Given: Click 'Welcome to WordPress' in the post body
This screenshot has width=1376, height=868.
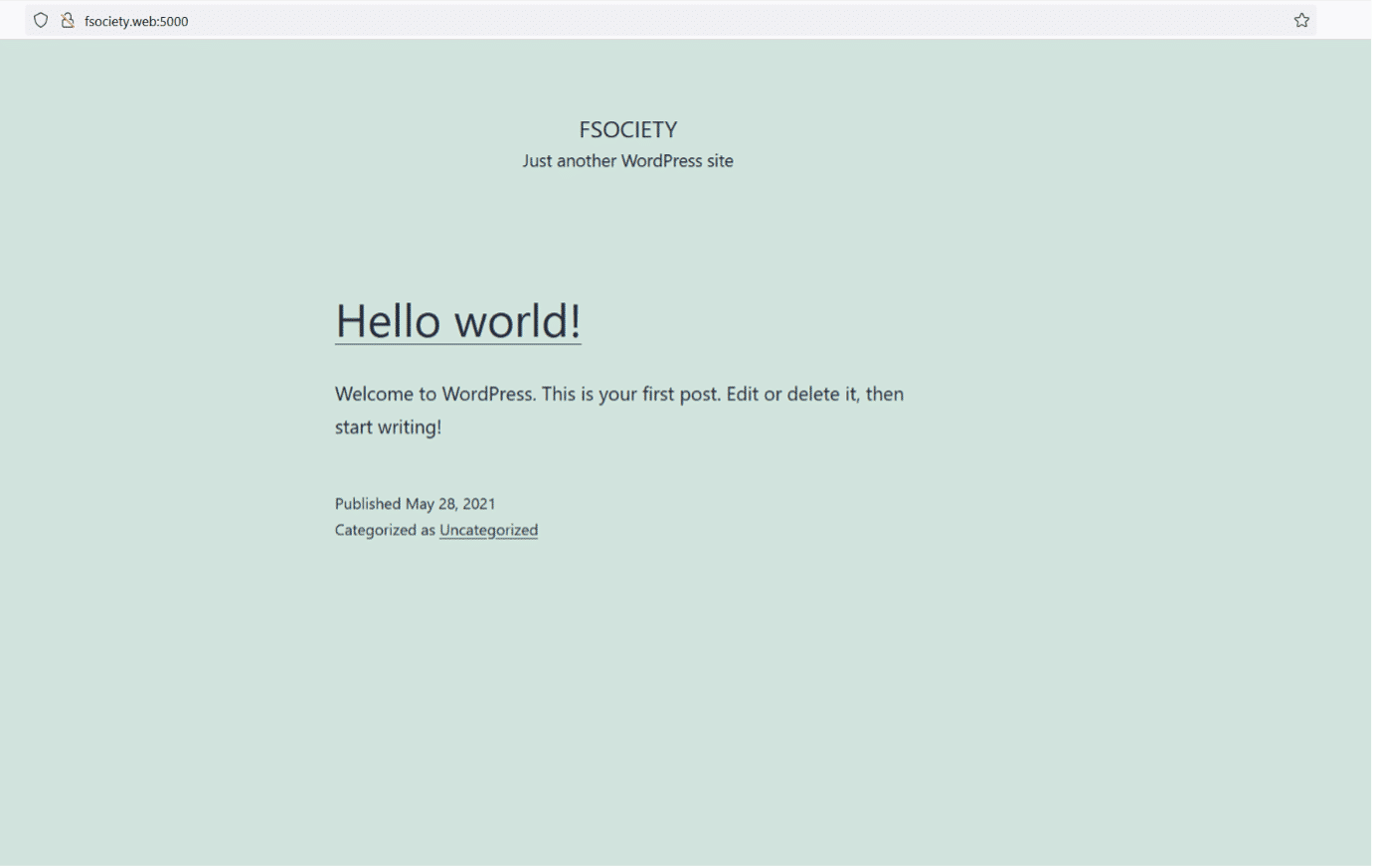Looking at the screenshot, I should [434, 394].
